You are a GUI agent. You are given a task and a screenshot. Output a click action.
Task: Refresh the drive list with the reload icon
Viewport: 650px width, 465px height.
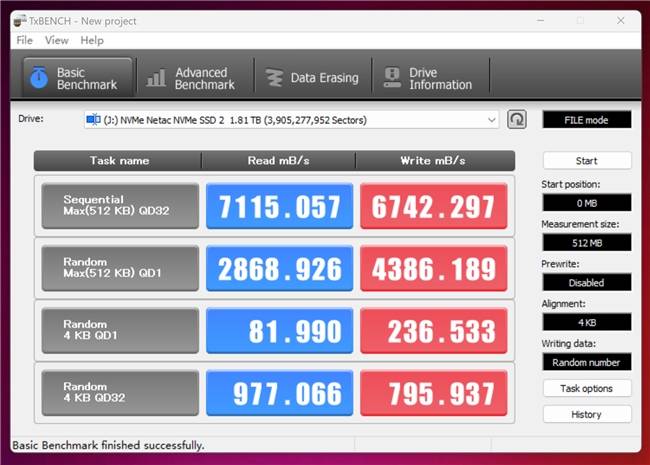(517, 120)
